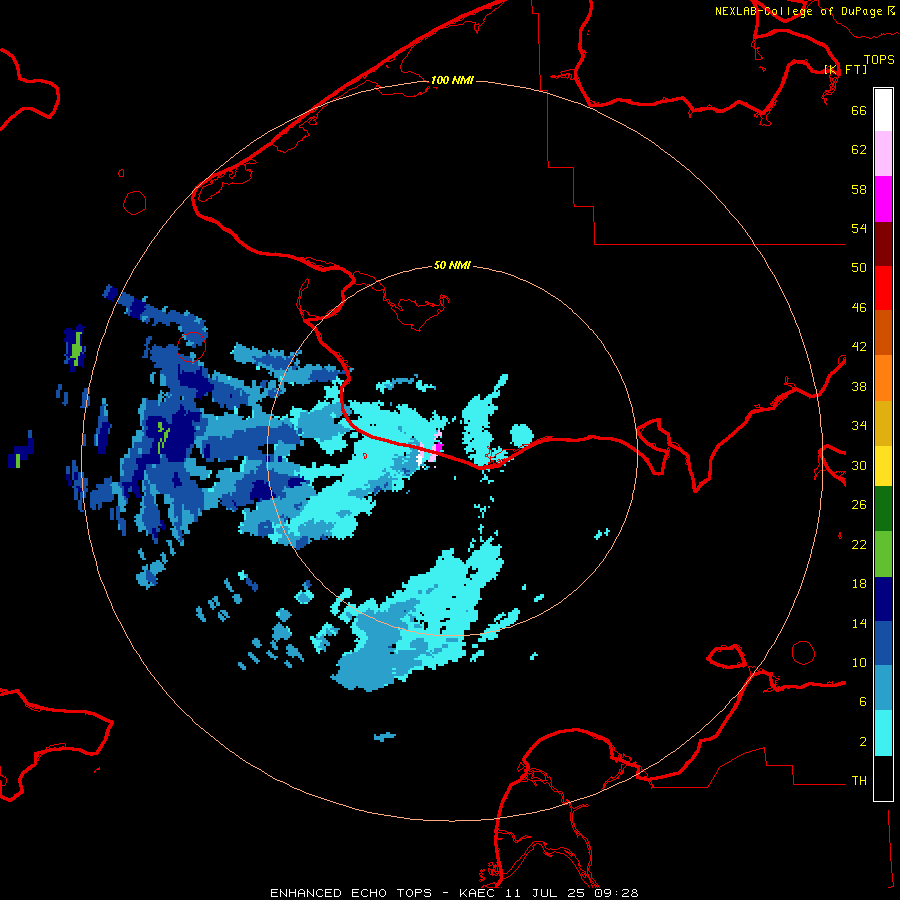Click the magenta legend swatch near 58
Viewport: 900px width, 900px height.
(x=883, y=199)
